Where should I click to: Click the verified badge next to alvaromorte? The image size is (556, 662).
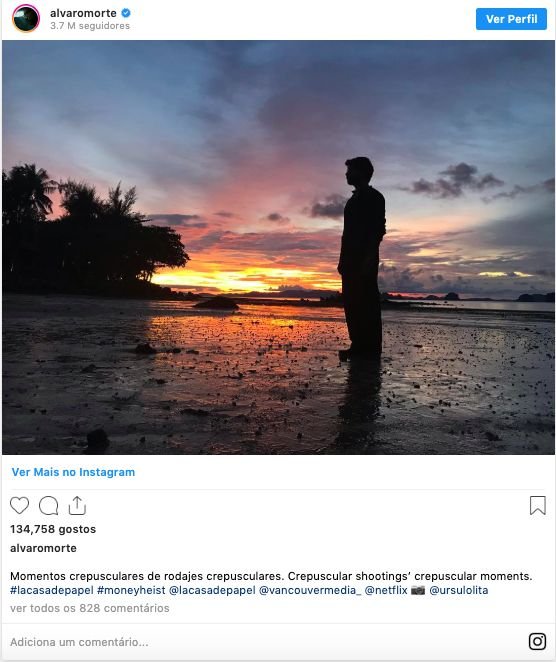[126, 13]
